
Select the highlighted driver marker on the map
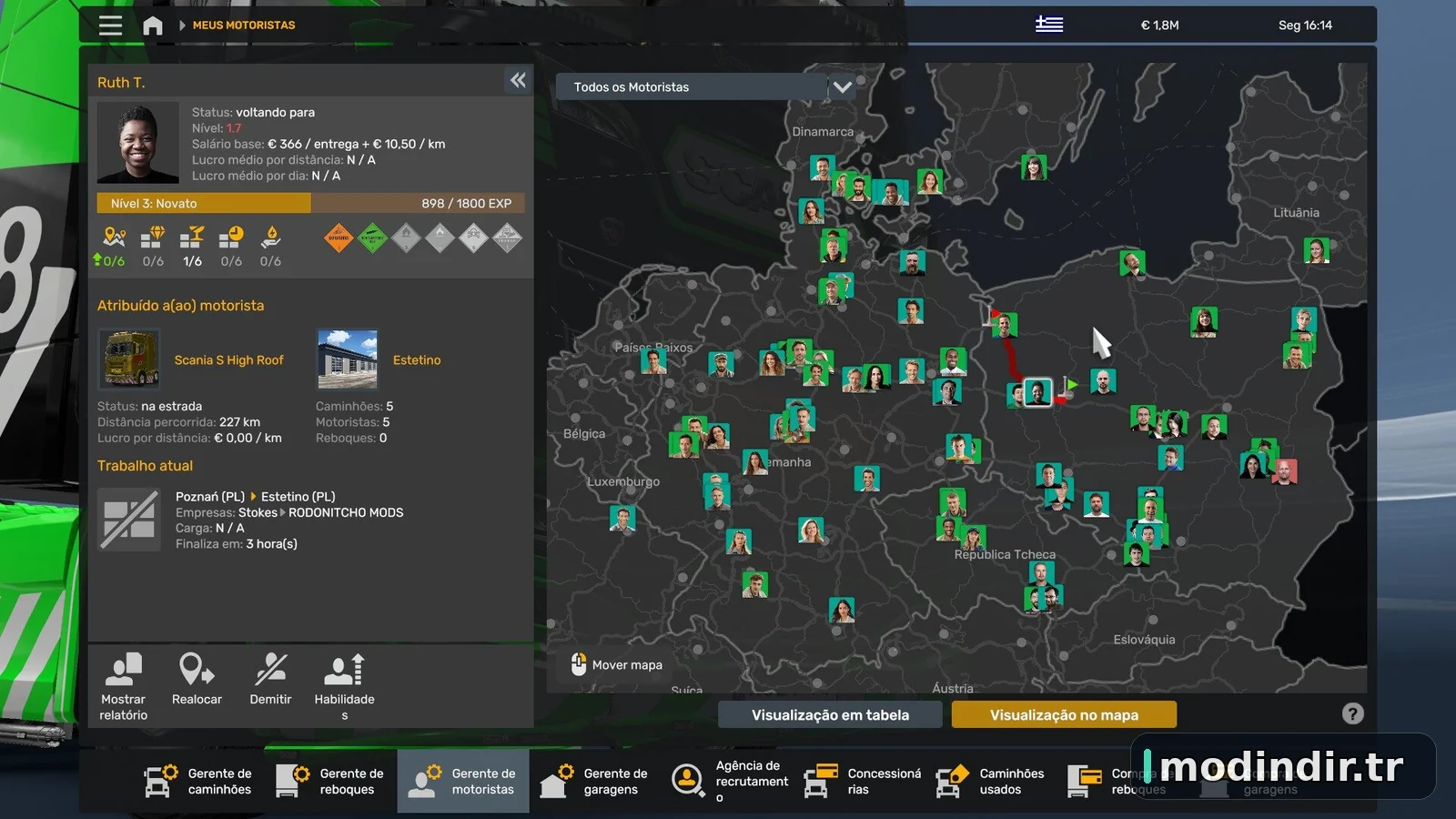click(x=1037, y=392)
